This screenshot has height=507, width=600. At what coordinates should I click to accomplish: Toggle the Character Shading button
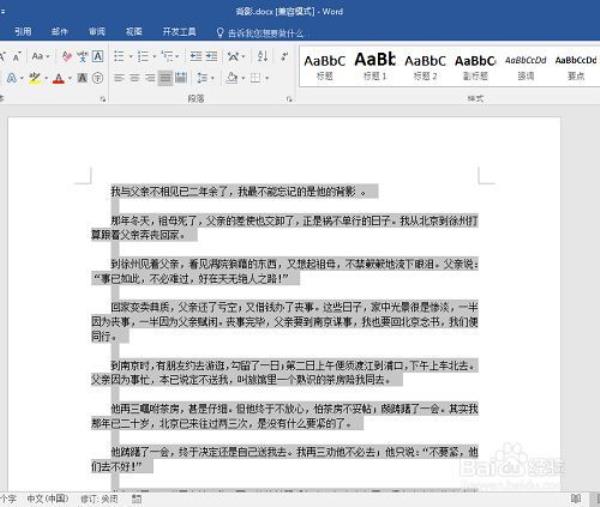coord(82,78)
